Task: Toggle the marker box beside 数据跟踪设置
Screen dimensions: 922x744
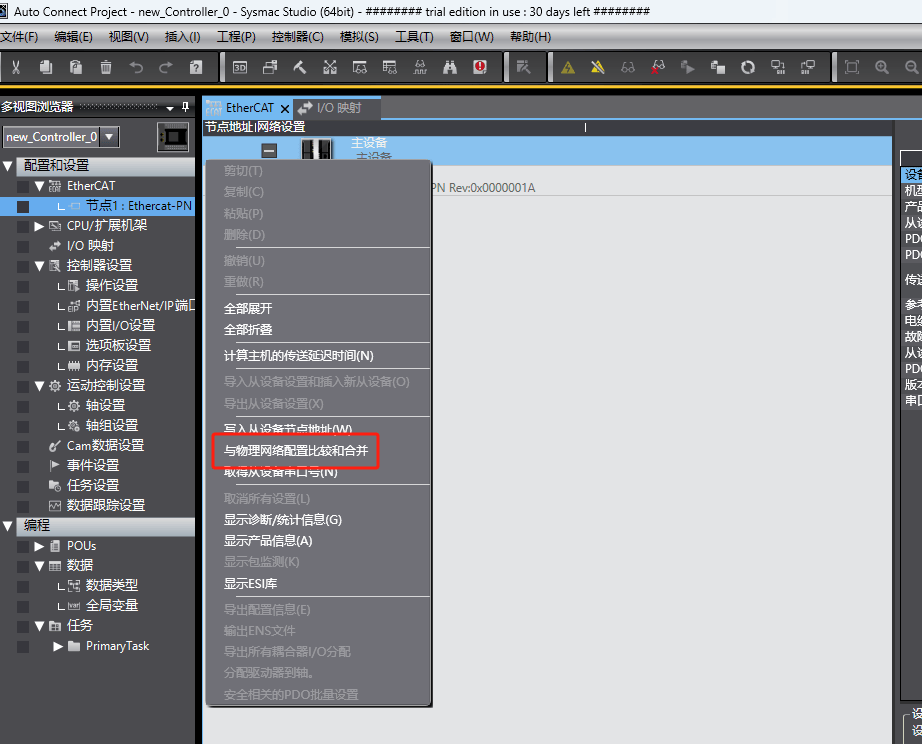Action: click(x=23, y=507)
